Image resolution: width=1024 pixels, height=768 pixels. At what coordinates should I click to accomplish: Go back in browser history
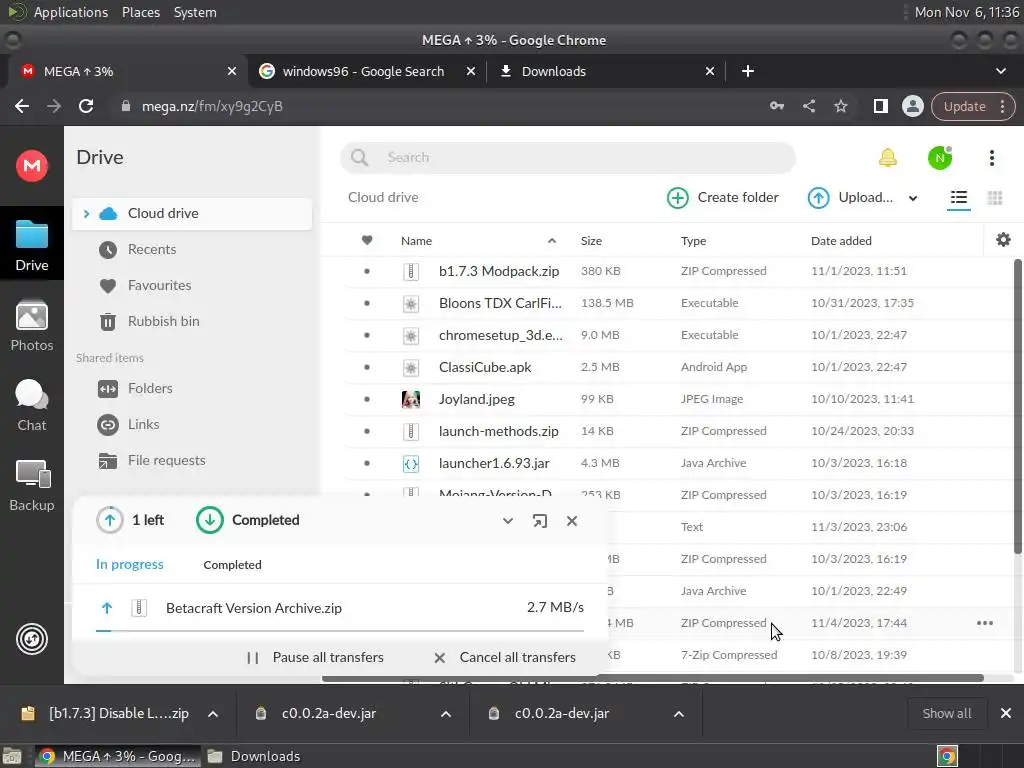coord(22,106)
